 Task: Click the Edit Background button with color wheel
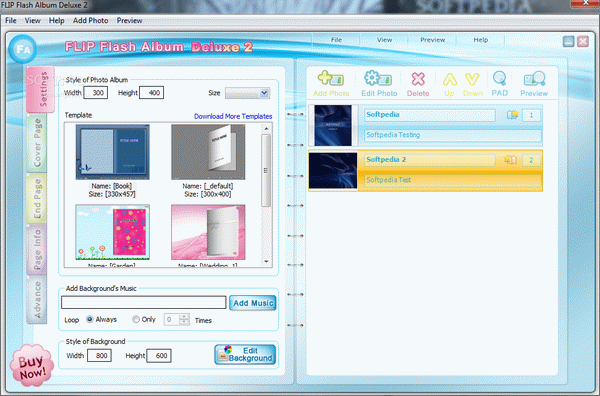click(245, 354)
